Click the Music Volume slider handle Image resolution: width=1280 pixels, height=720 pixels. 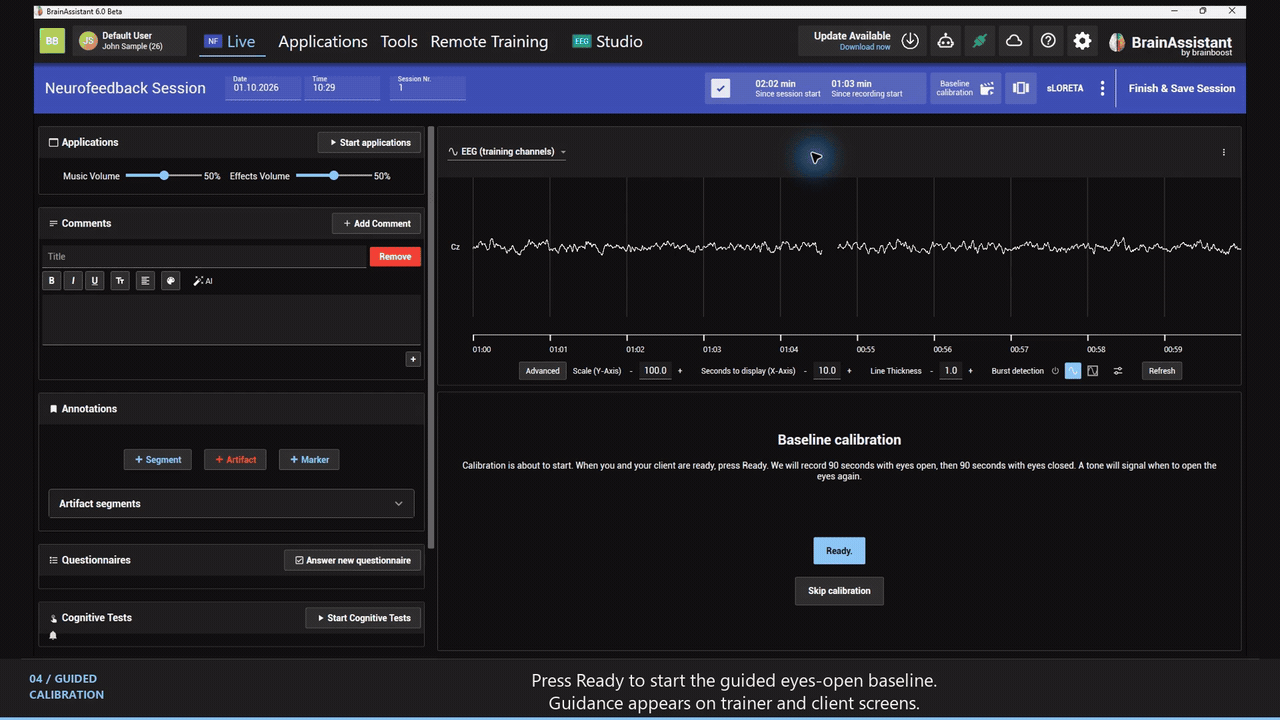tap(164, 176)
